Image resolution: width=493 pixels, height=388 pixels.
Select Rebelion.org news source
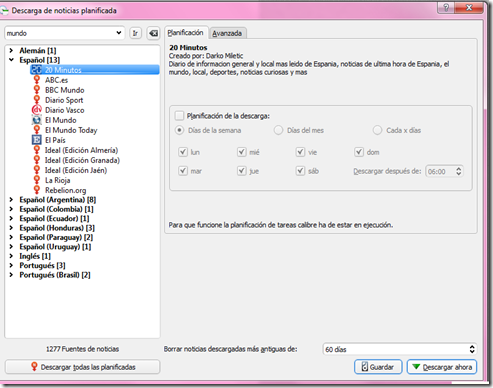pyautogui.click(x=66, y=190)
